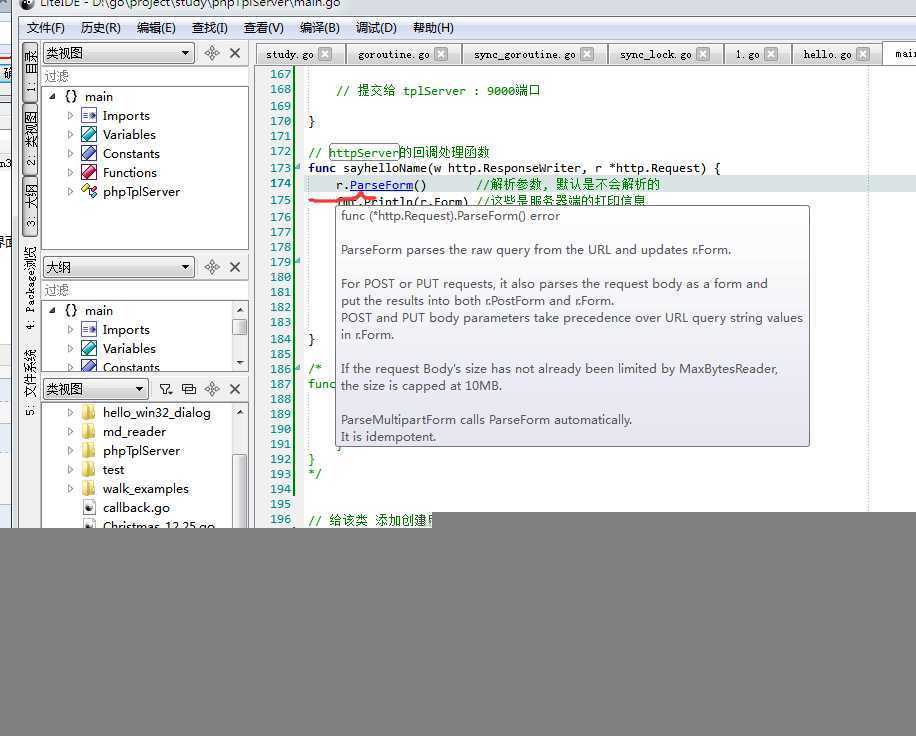This screenshot has height=736, width=916.
Task: Close the sync_goroutine.go tab
Action: pos(587,54)
